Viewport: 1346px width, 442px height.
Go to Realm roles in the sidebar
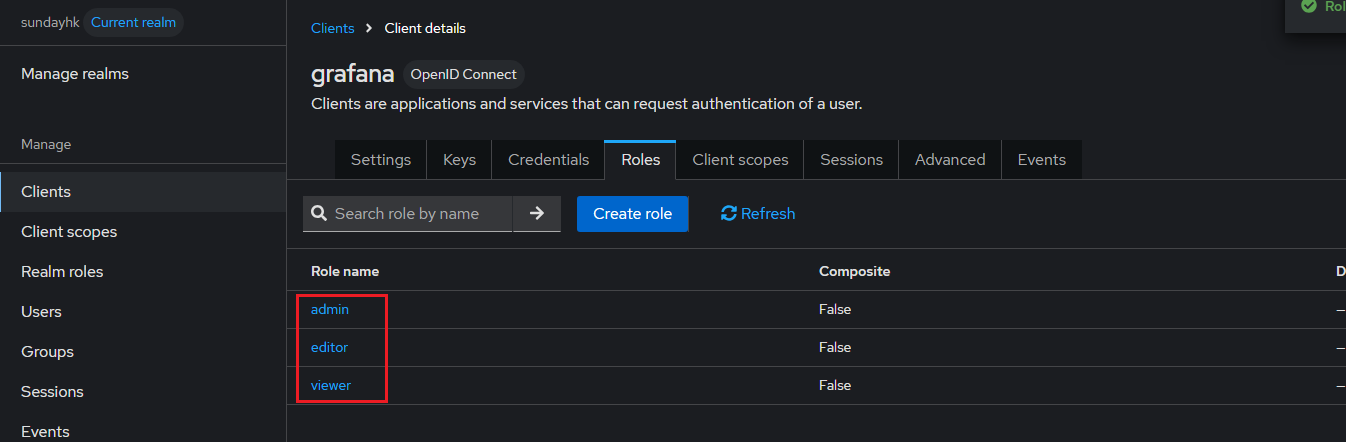(143, 271)
